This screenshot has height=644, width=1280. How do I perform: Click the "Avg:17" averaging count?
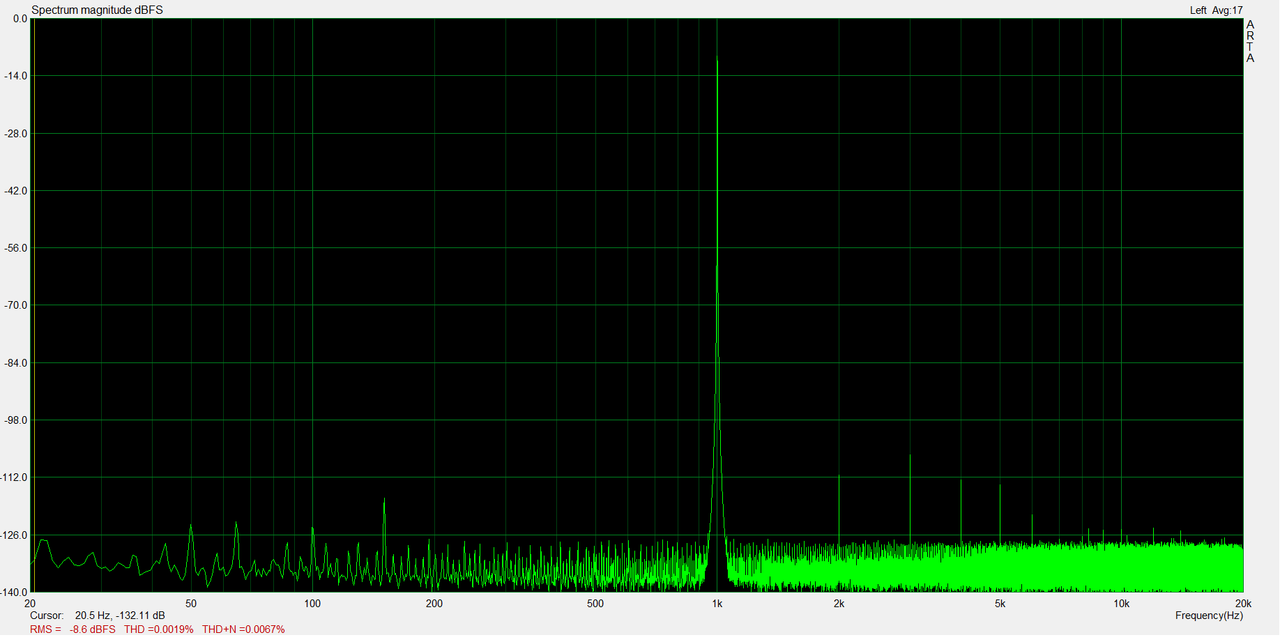1228,10
